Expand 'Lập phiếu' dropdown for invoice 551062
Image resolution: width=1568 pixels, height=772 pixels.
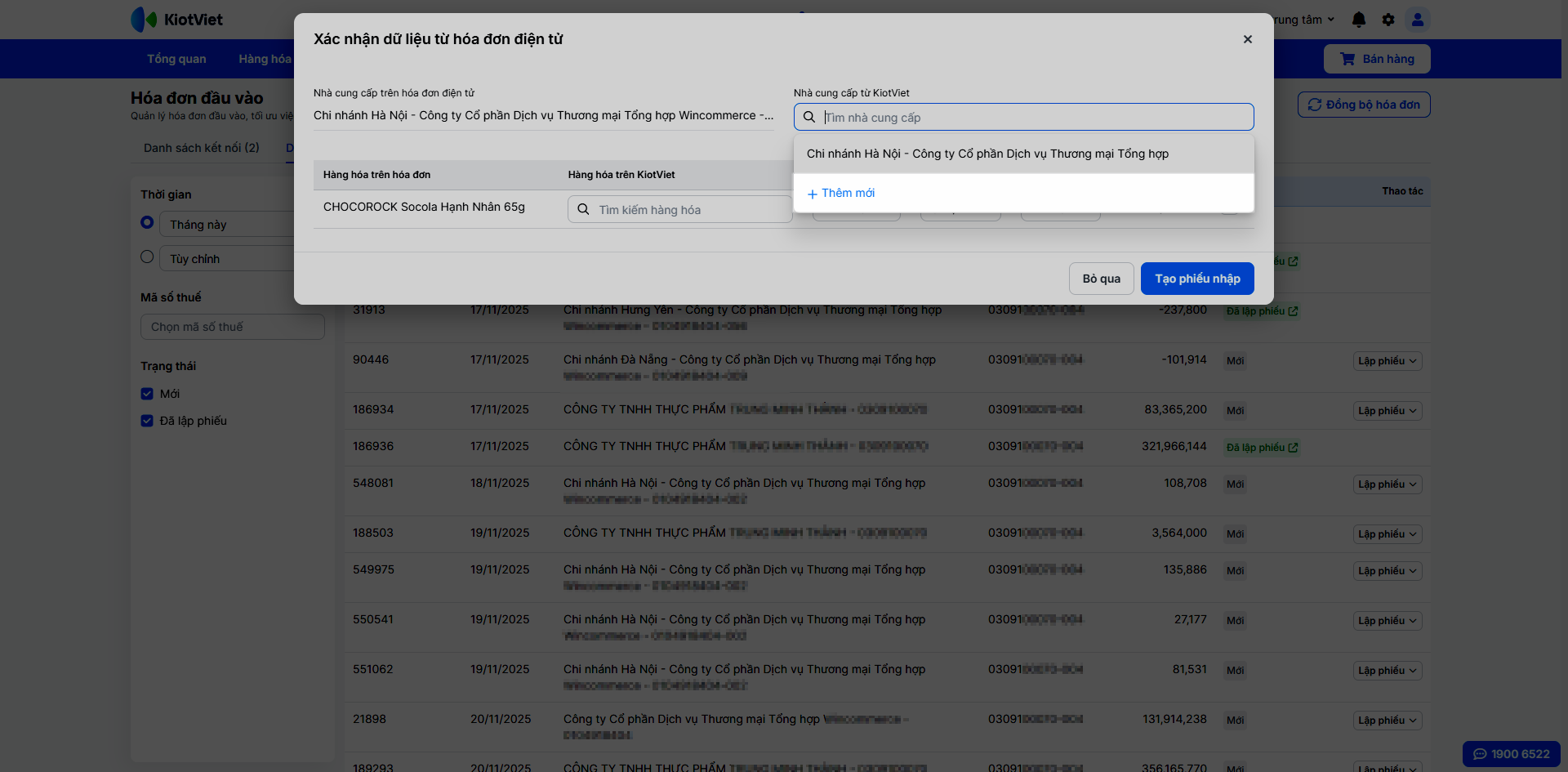click(x=1388, y=671)
